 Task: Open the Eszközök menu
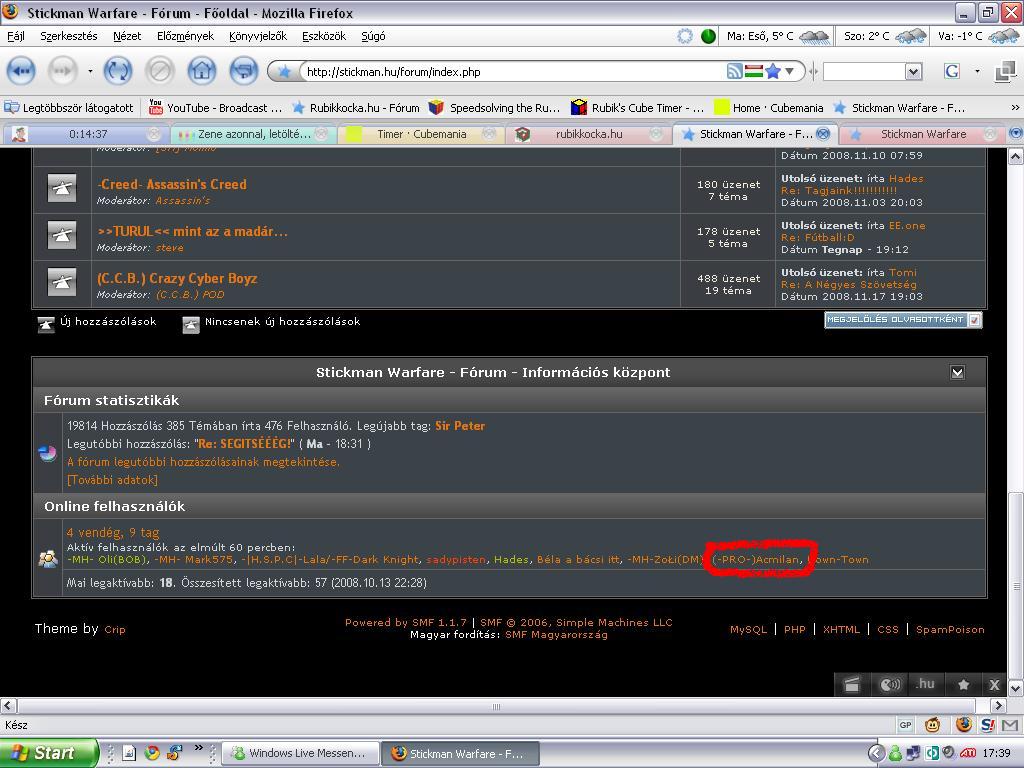(324, 36)
